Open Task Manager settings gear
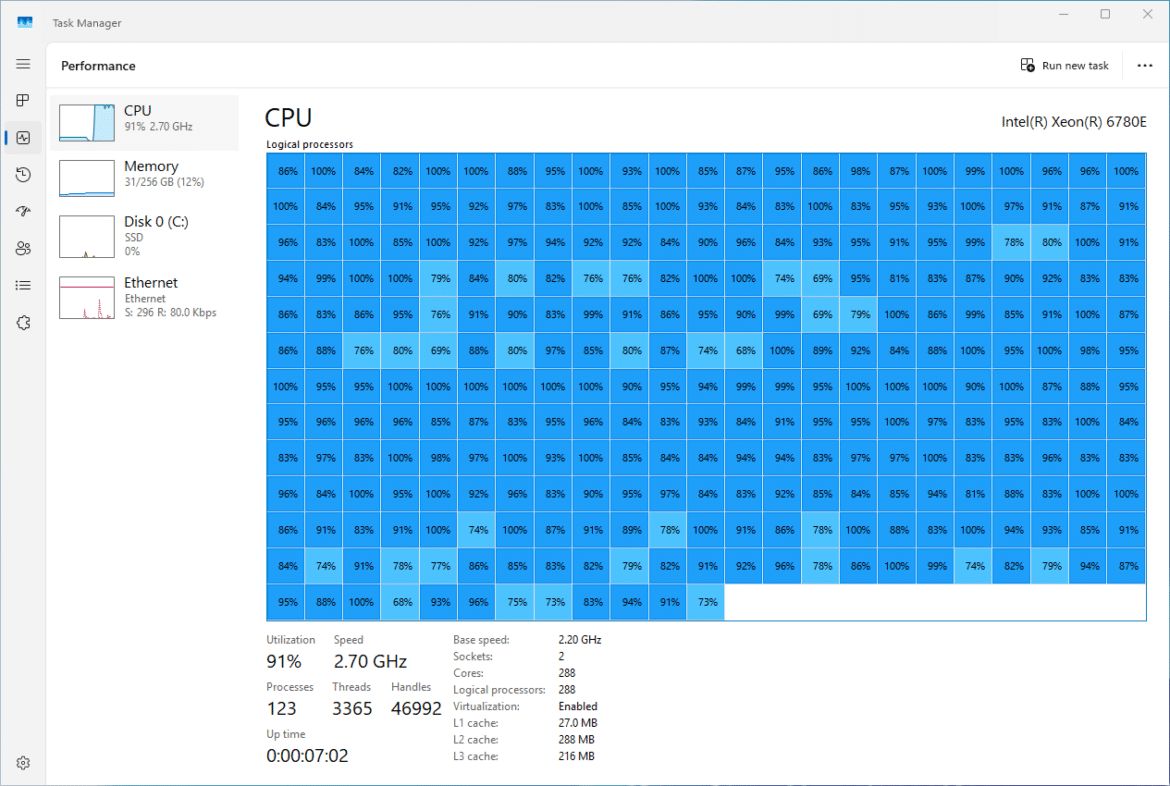The width and height of the screenshot is (1170, 786). coord(23,763)
